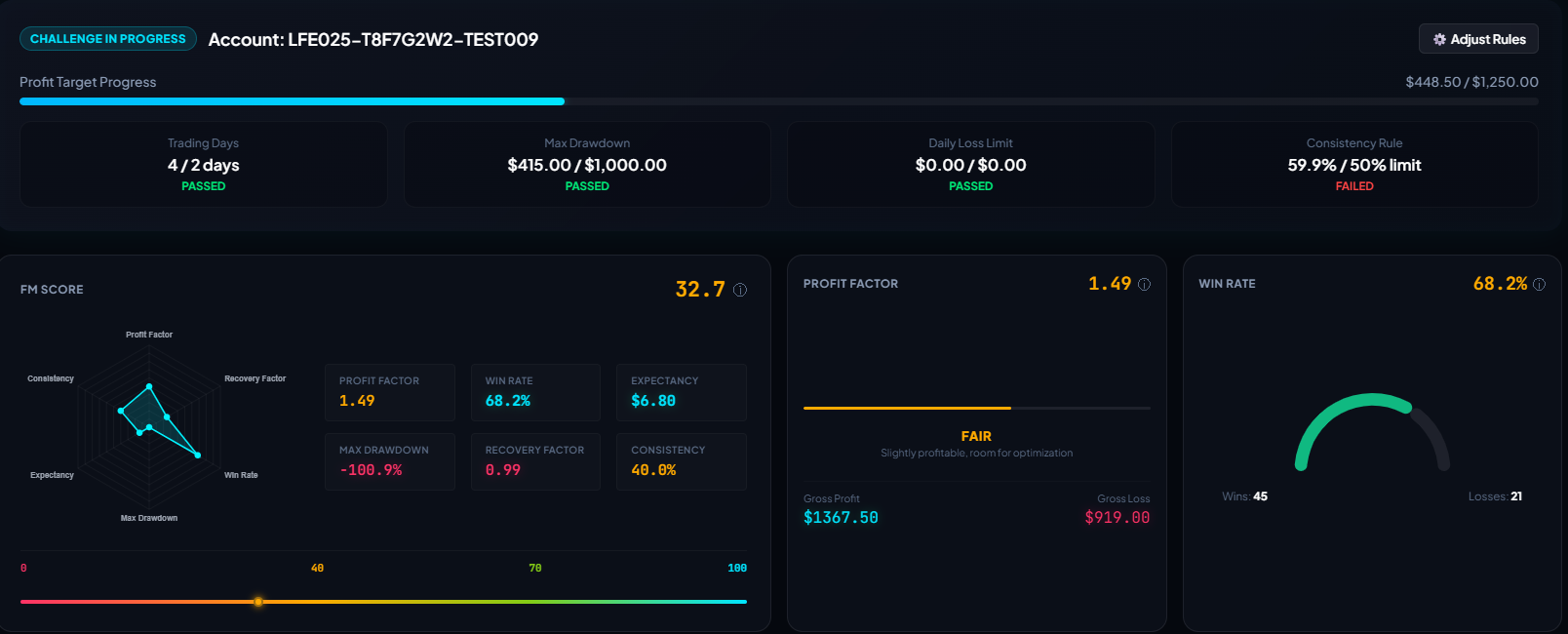Click 'Slightly profitable, room for optimization' text
The height and width of the screenshot is (634, 1568).
(976, 453)
